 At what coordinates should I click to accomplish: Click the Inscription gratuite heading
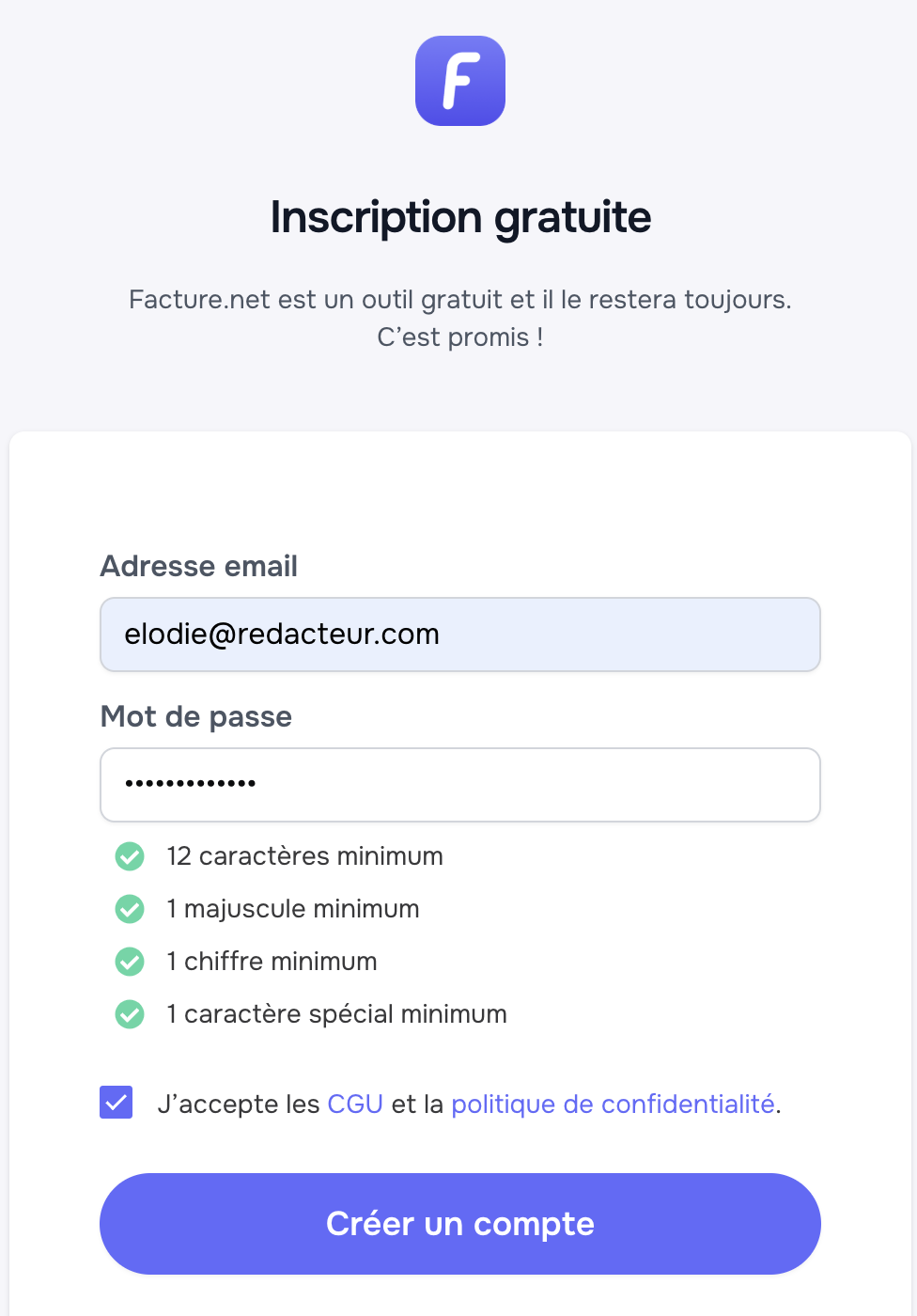click(x=460, y=217)
